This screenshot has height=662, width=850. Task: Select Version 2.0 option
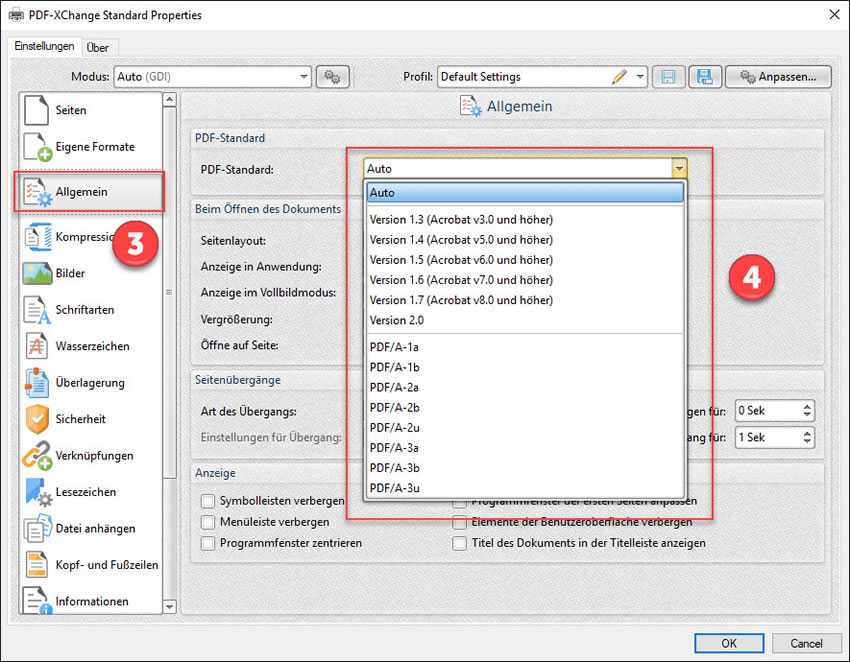[x=525, y=320]
